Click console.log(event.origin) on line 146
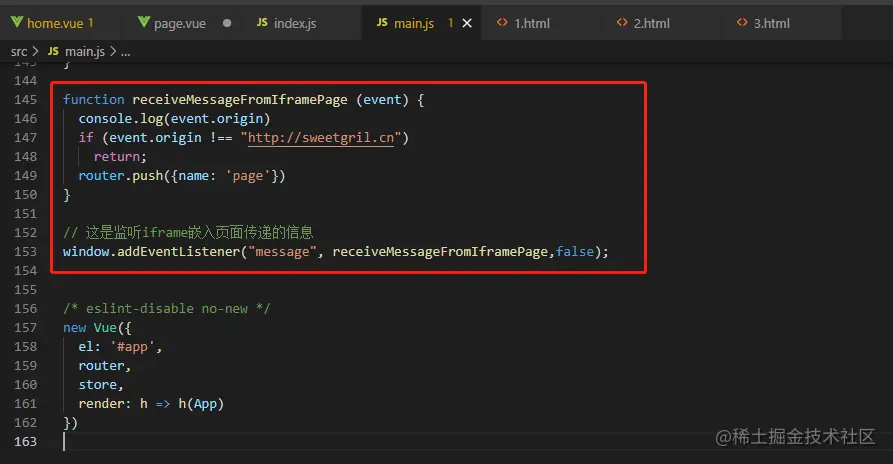The height and width of the screenshot is (464, 893). [174, 119]
